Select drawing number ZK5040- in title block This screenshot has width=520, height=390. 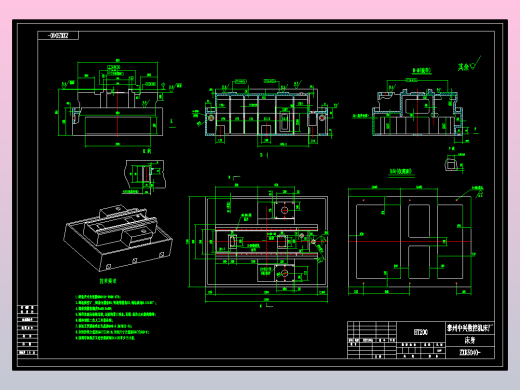click(x=470, y=352)
